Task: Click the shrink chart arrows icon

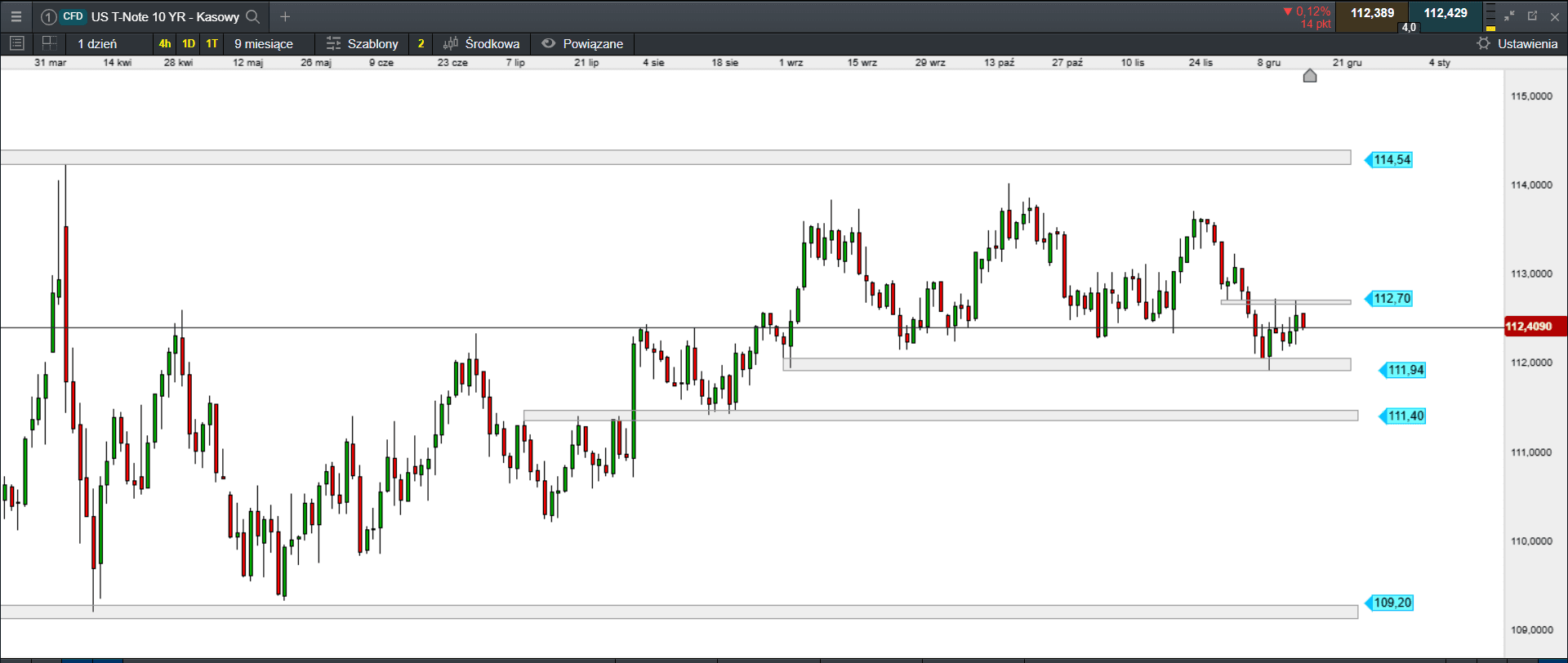Action: 1509,16
